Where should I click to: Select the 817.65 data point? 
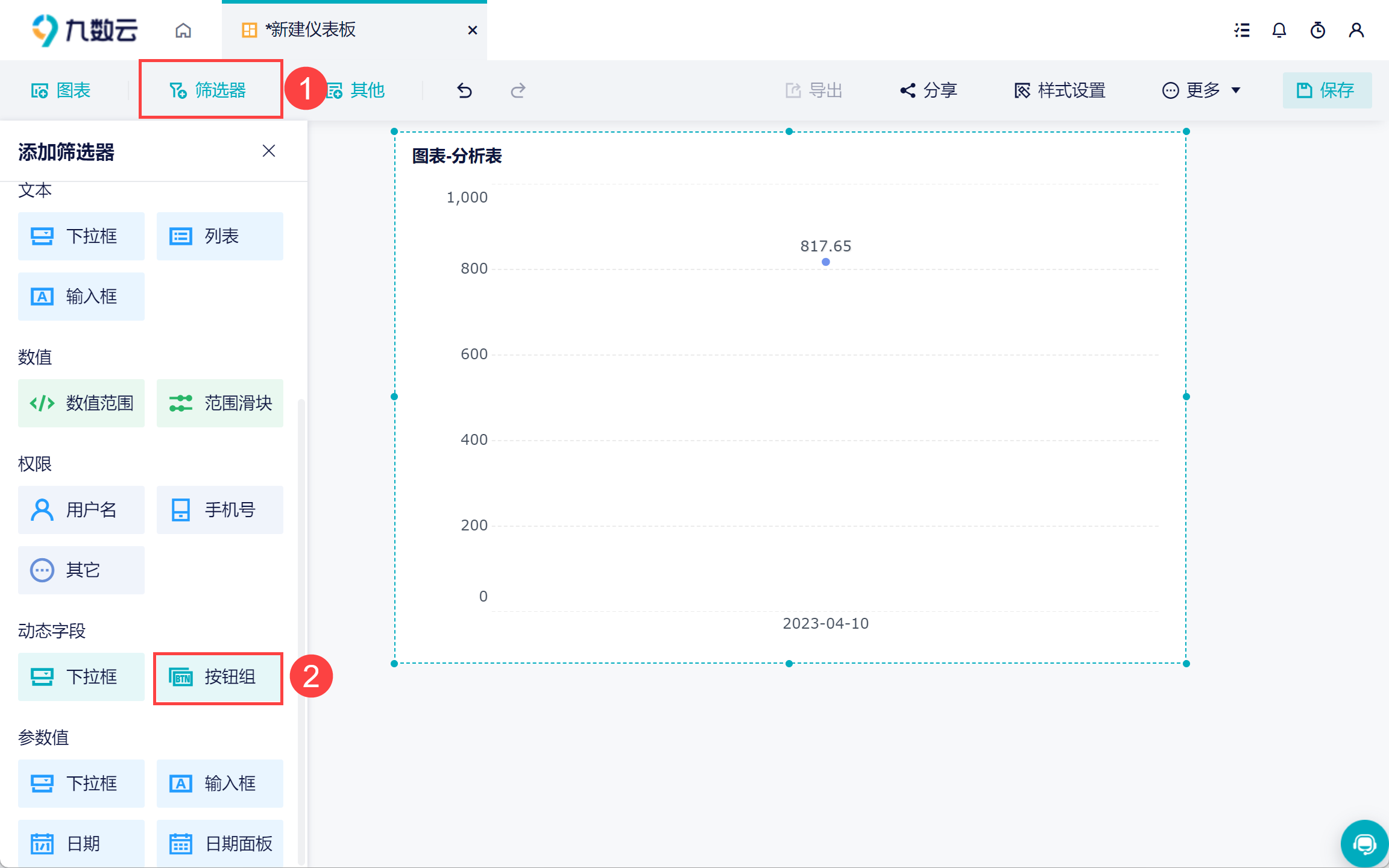pyautogui.click(x=825, y=262)
